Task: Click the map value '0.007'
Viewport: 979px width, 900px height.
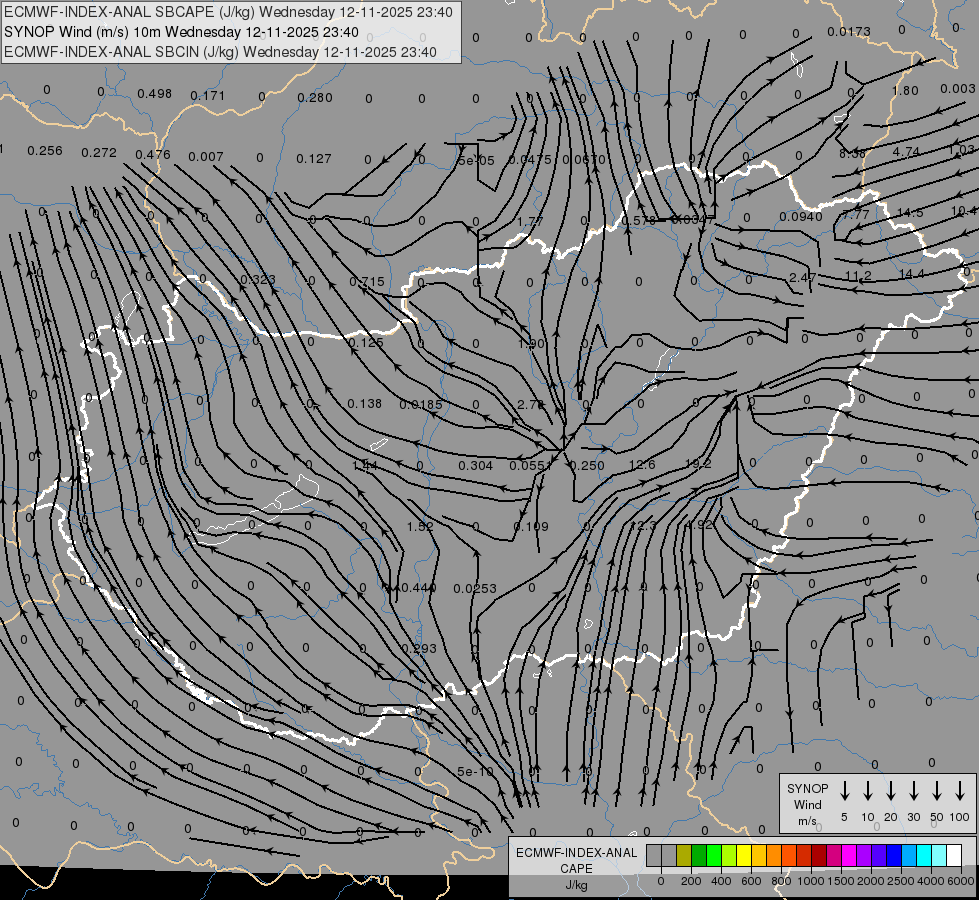Action: coord(205,156)
